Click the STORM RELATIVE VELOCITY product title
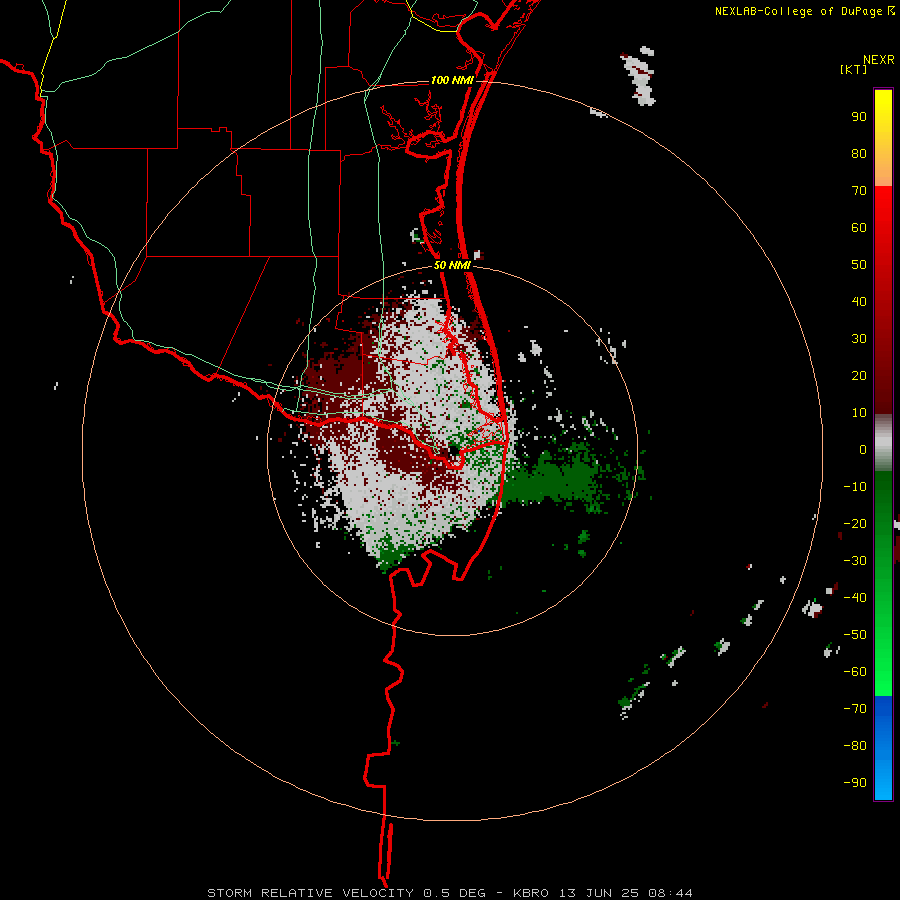This screenshot has height=900, width=900. (x=310, y=893)
